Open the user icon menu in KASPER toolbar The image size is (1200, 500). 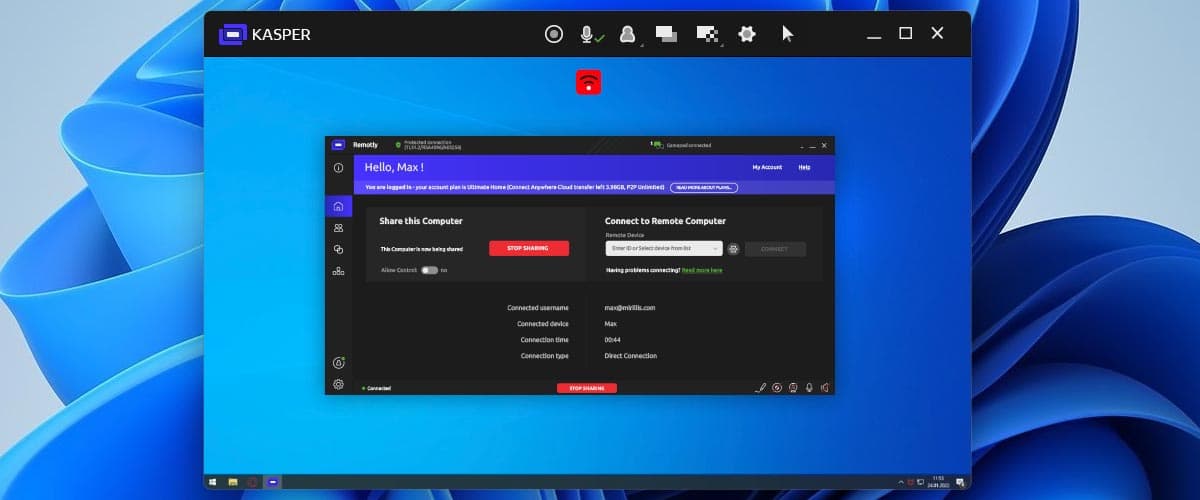pos(627,34)
